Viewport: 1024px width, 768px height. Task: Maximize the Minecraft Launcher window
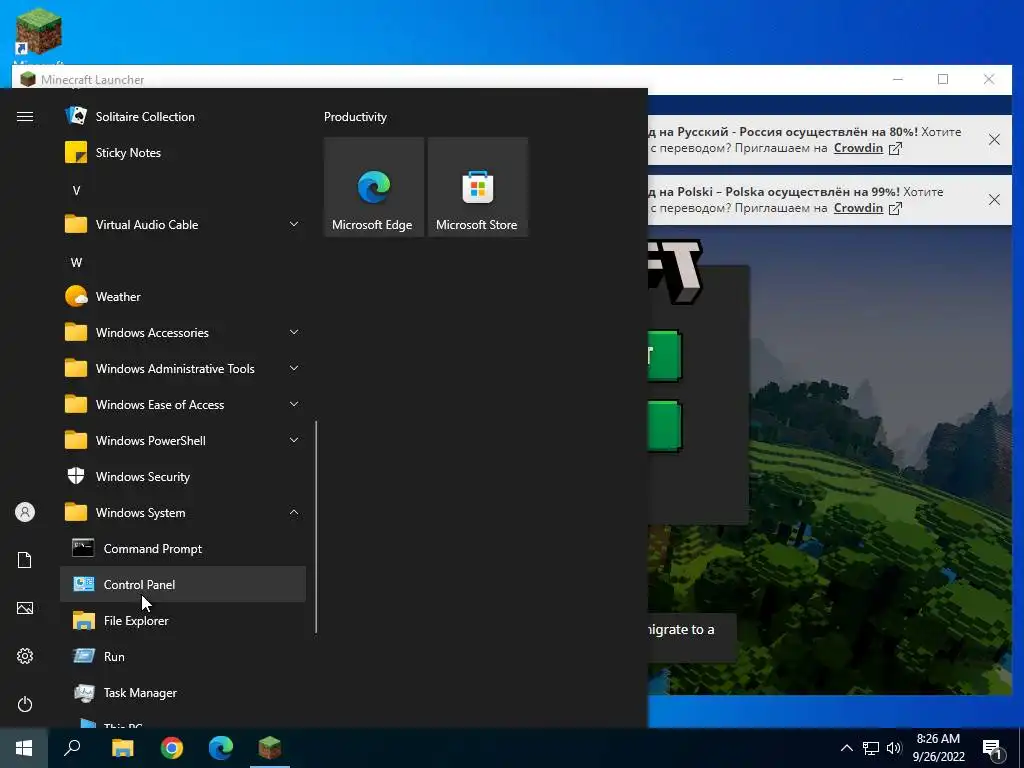point(943,80)
